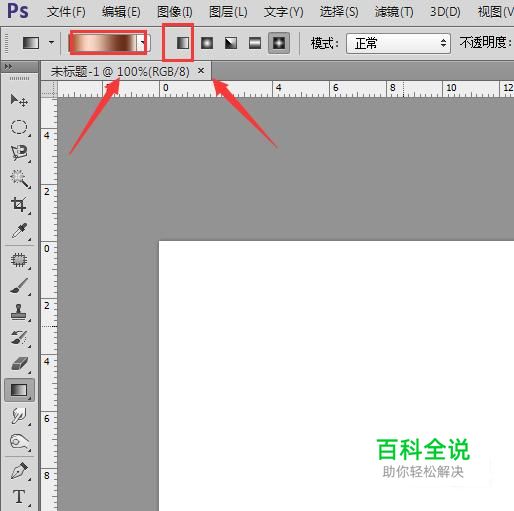
Task: Click the ruler origin corner box
Action: click(x=49, y=88)
